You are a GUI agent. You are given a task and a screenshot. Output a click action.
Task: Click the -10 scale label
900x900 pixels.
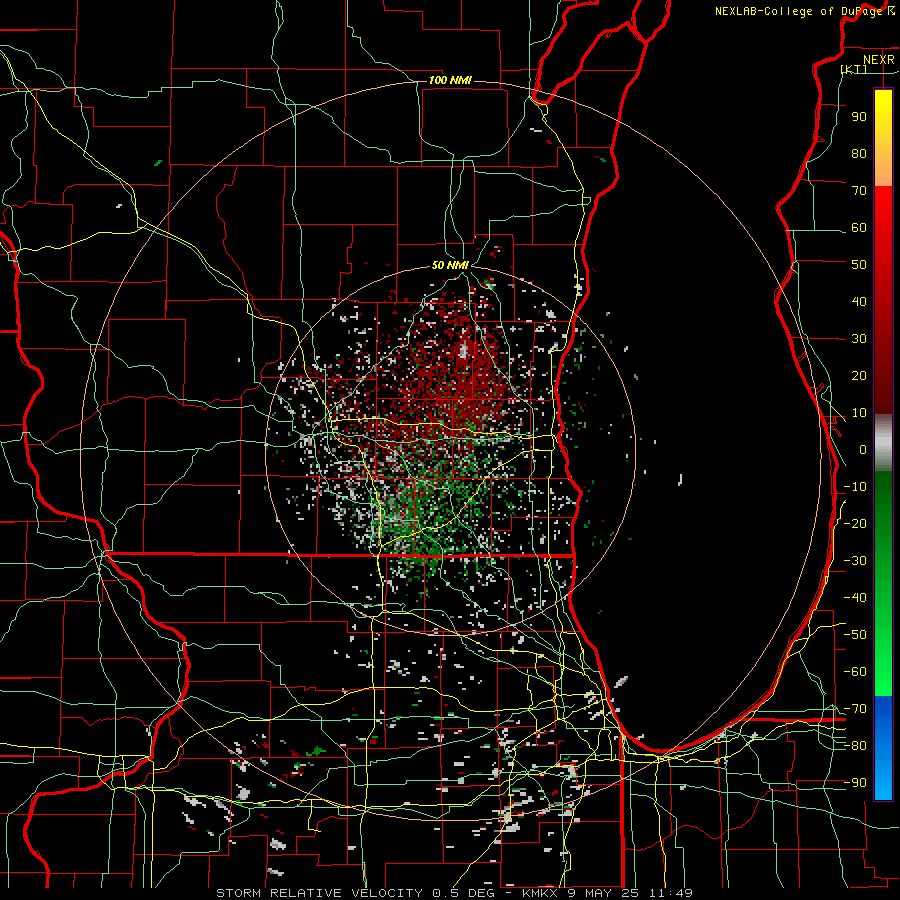pos(855,487)
